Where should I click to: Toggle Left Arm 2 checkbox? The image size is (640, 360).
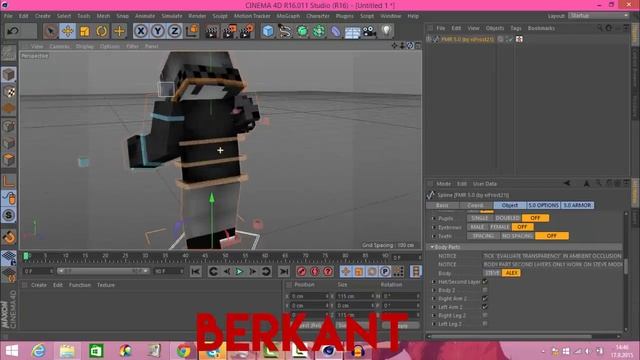(x=485, y=307)
